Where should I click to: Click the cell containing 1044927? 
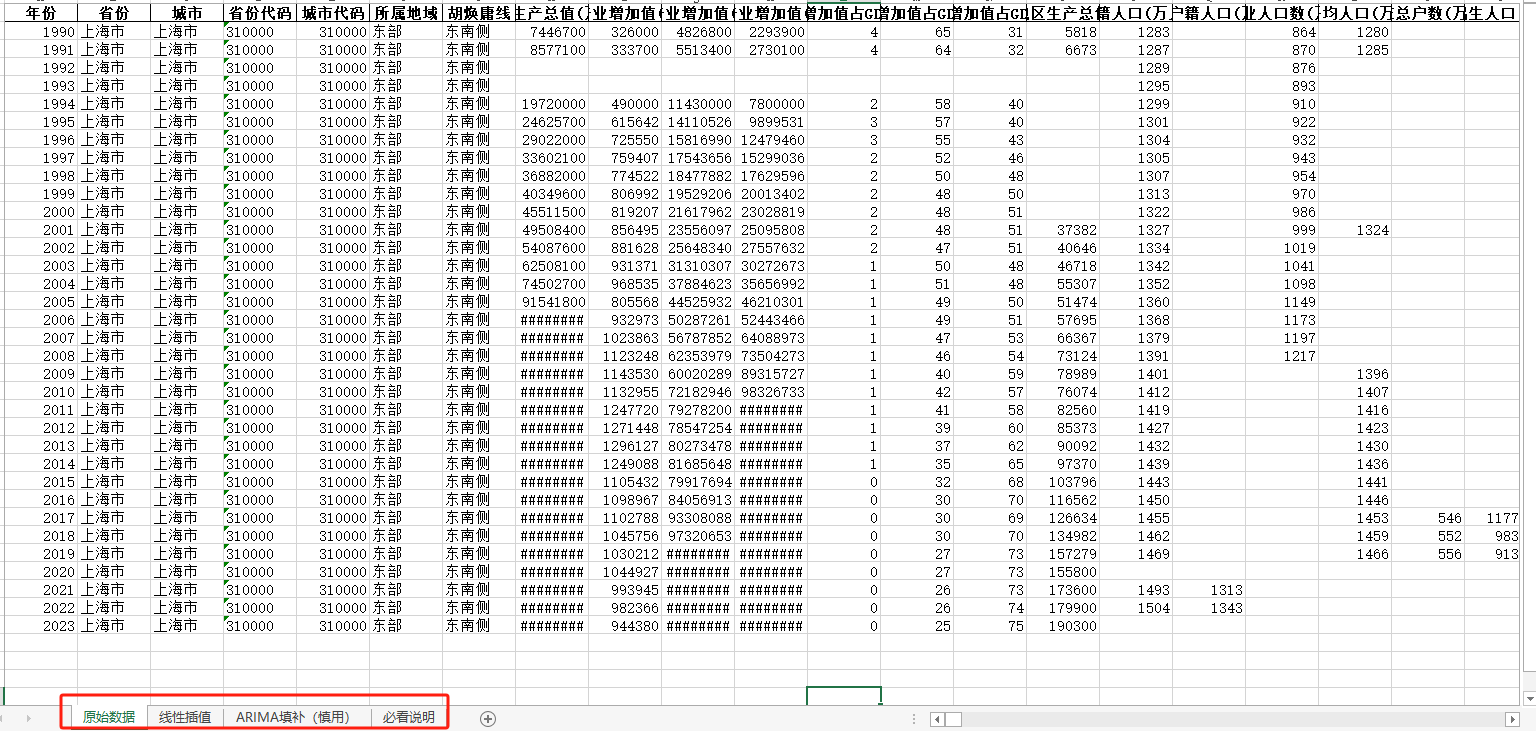click(625, 572)
